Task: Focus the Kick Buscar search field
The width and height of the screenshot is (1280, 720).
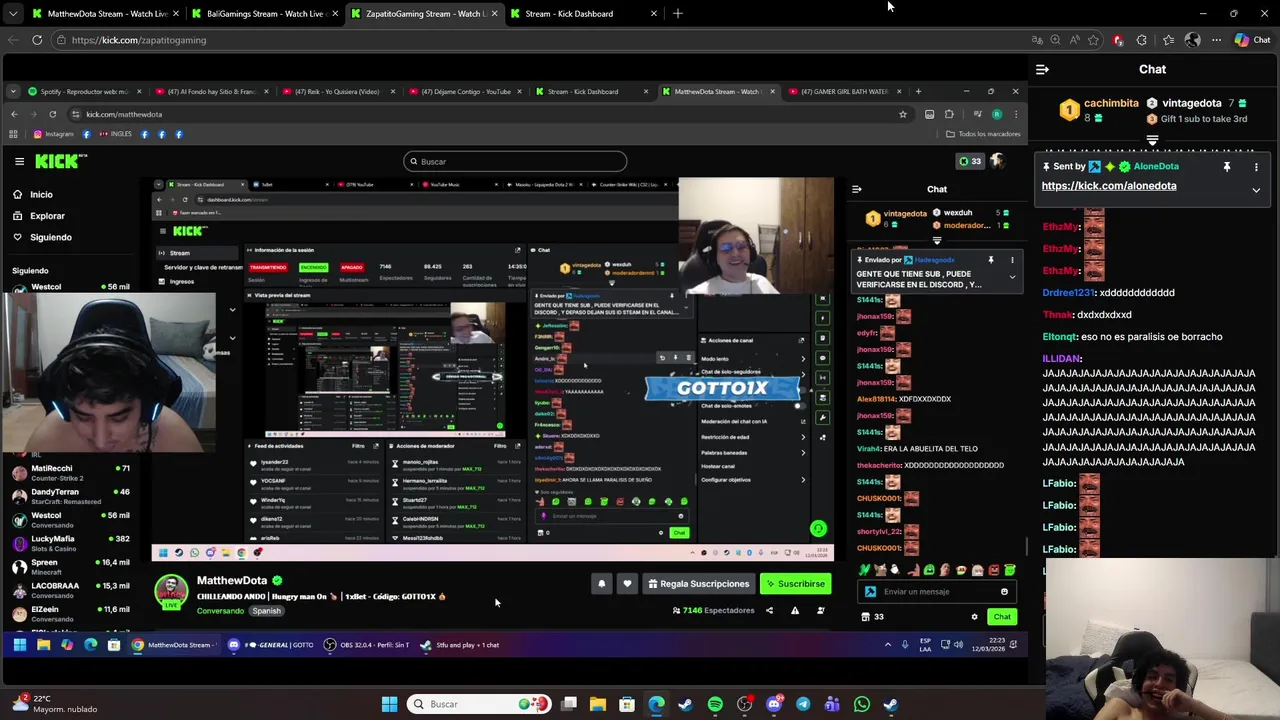Action: pos(515,161)
